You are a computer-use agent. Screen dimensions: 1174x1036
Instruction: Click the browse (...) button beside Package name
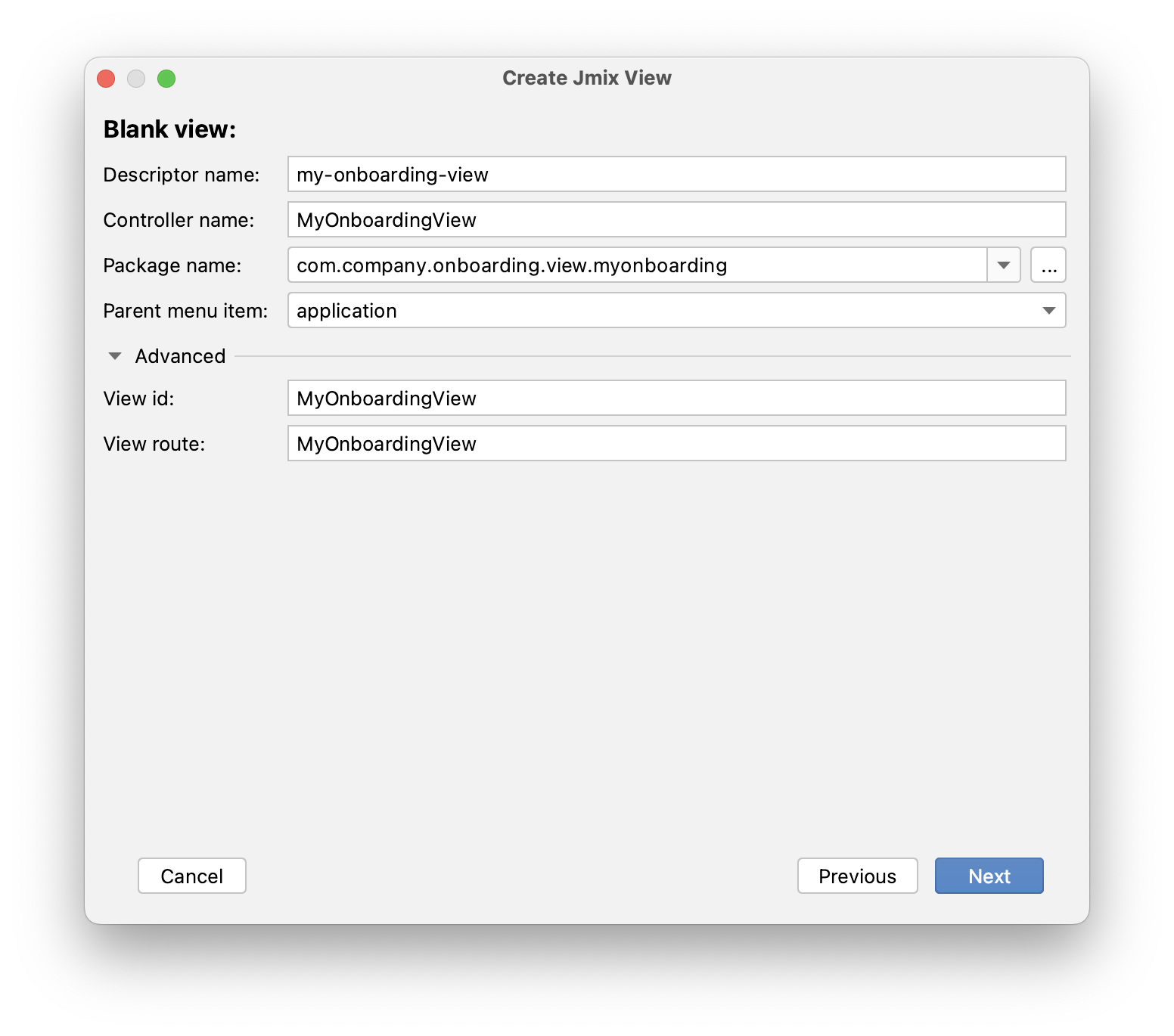coord(1049,265)
